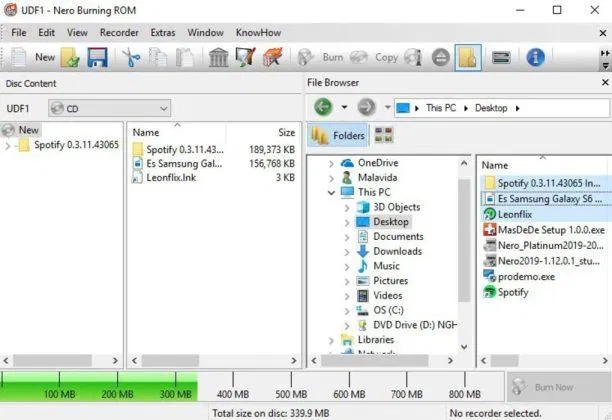612x420 pixels.
Task: Sort disc content by Size column
Action: (x=286, y=133)
